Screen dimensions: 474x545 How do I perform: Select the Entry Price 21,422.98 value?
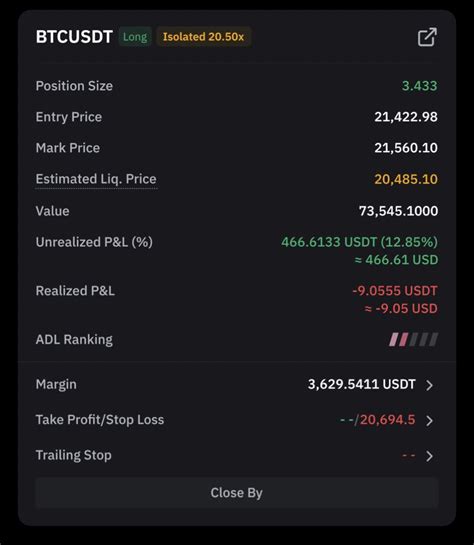coord(406,117)
